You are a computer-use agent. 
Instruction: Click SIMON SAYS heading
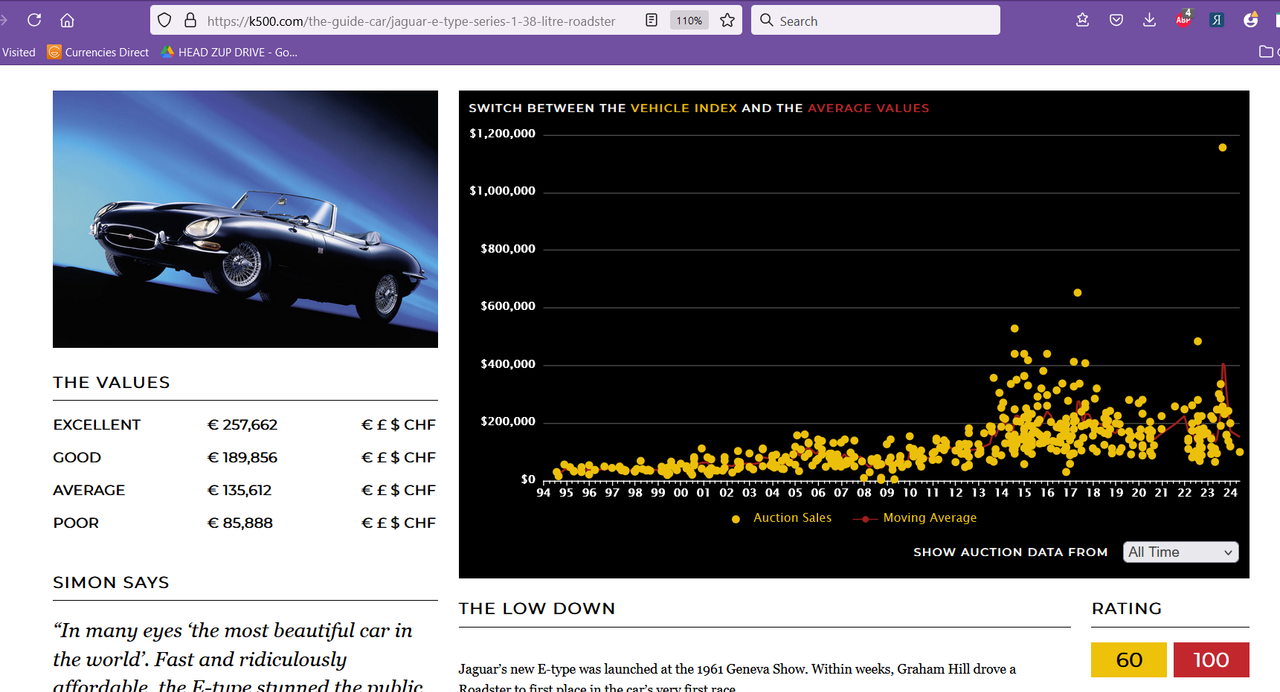(111, 583)
